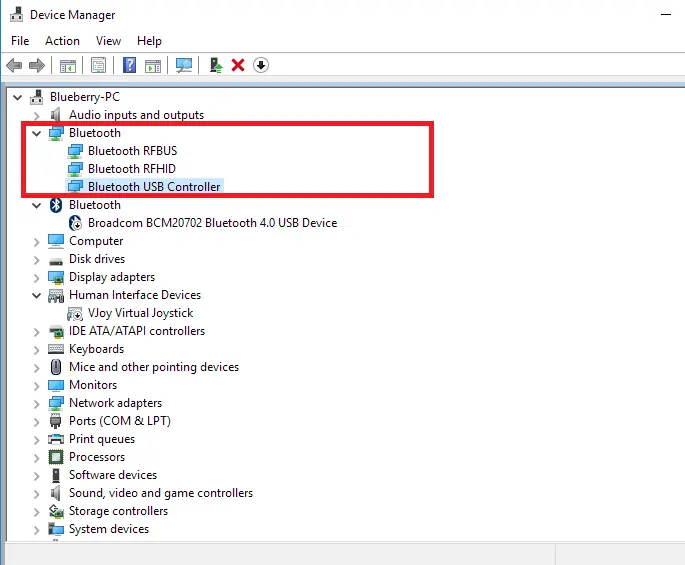Select the Processors label
The height and width of the screenshot is (565, 685).
tap(97, 457)
